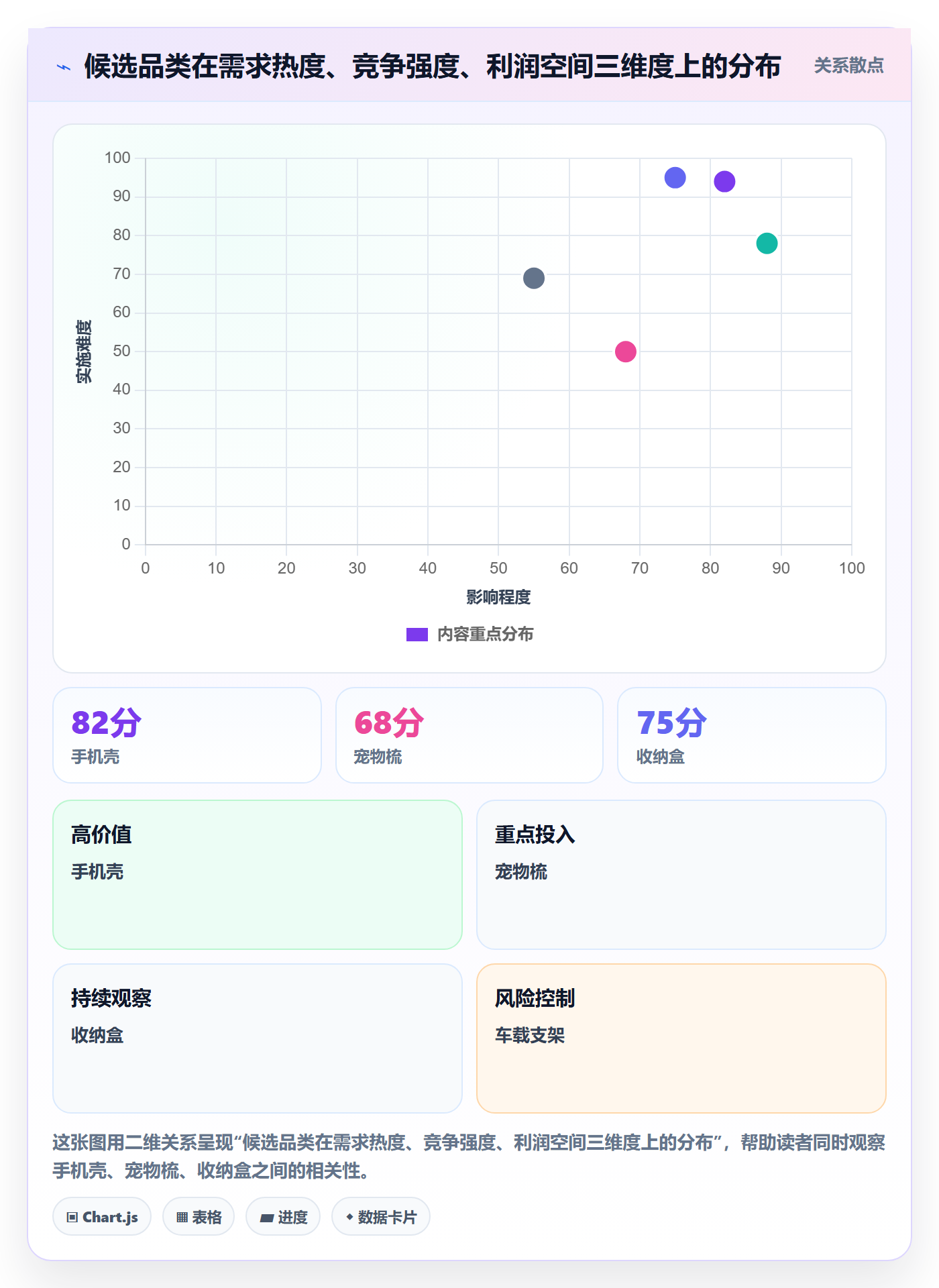Click 宠物梳 in the 重点投入 card
939x1288 pixels.
[521, 871]
